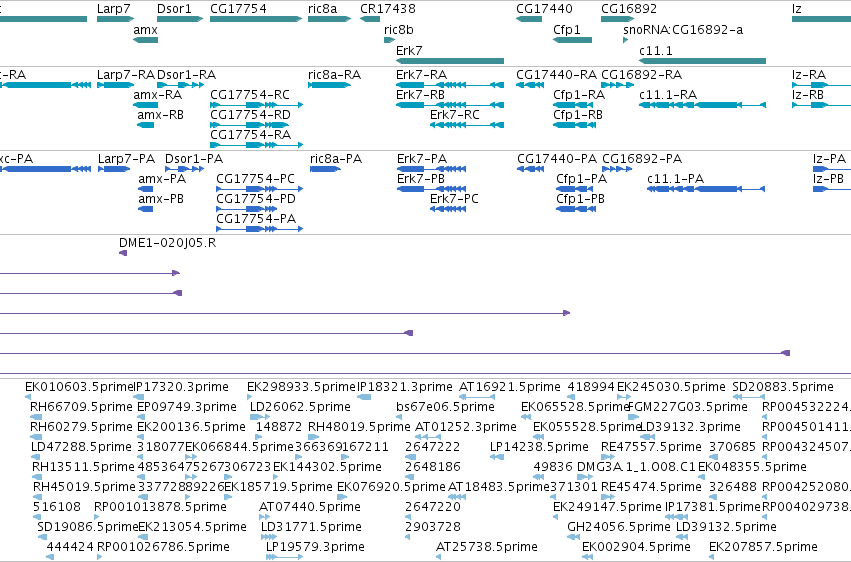Image resolution: width=851 pixels, height=562 pixels.
Task: Select the Larp7 gene feature
Action: pos(116,19)
